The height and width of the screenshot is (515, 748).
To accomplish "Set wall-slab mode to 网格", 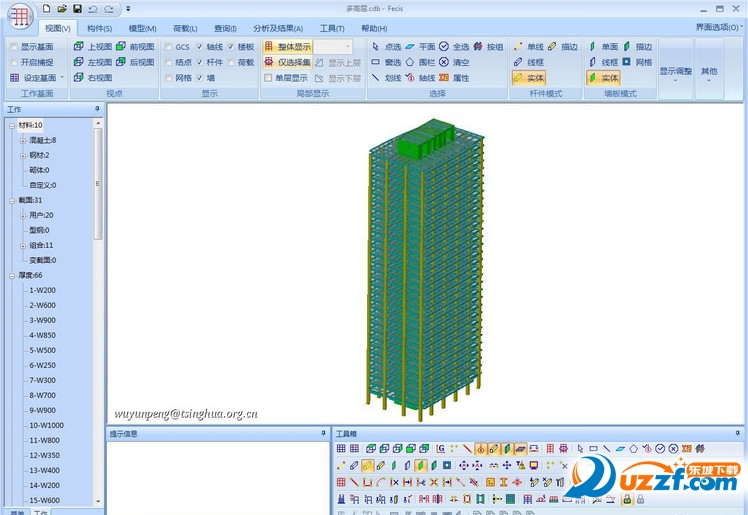I will (x=637, y=62).
